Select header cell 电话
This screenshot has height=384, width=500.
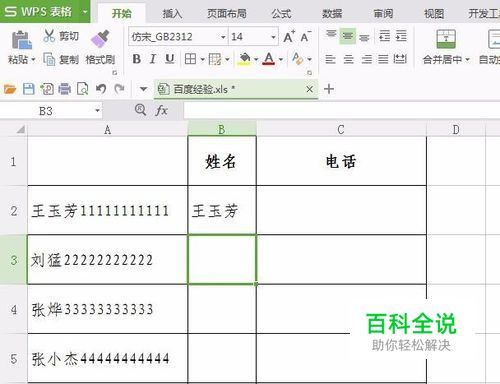point(341,161)
